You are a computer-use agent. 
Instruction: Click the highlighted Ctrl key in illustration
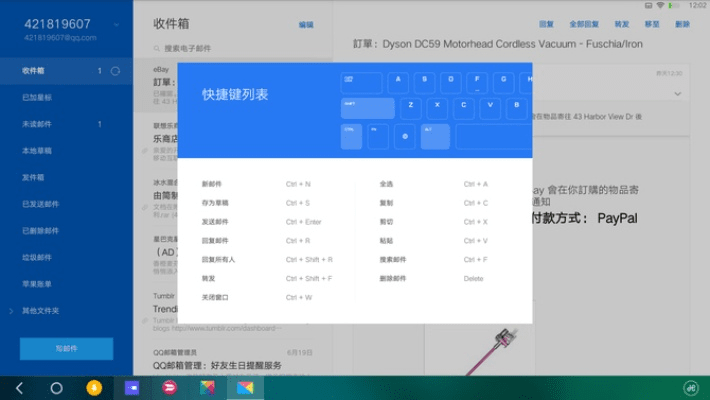(x=351, y=136)
